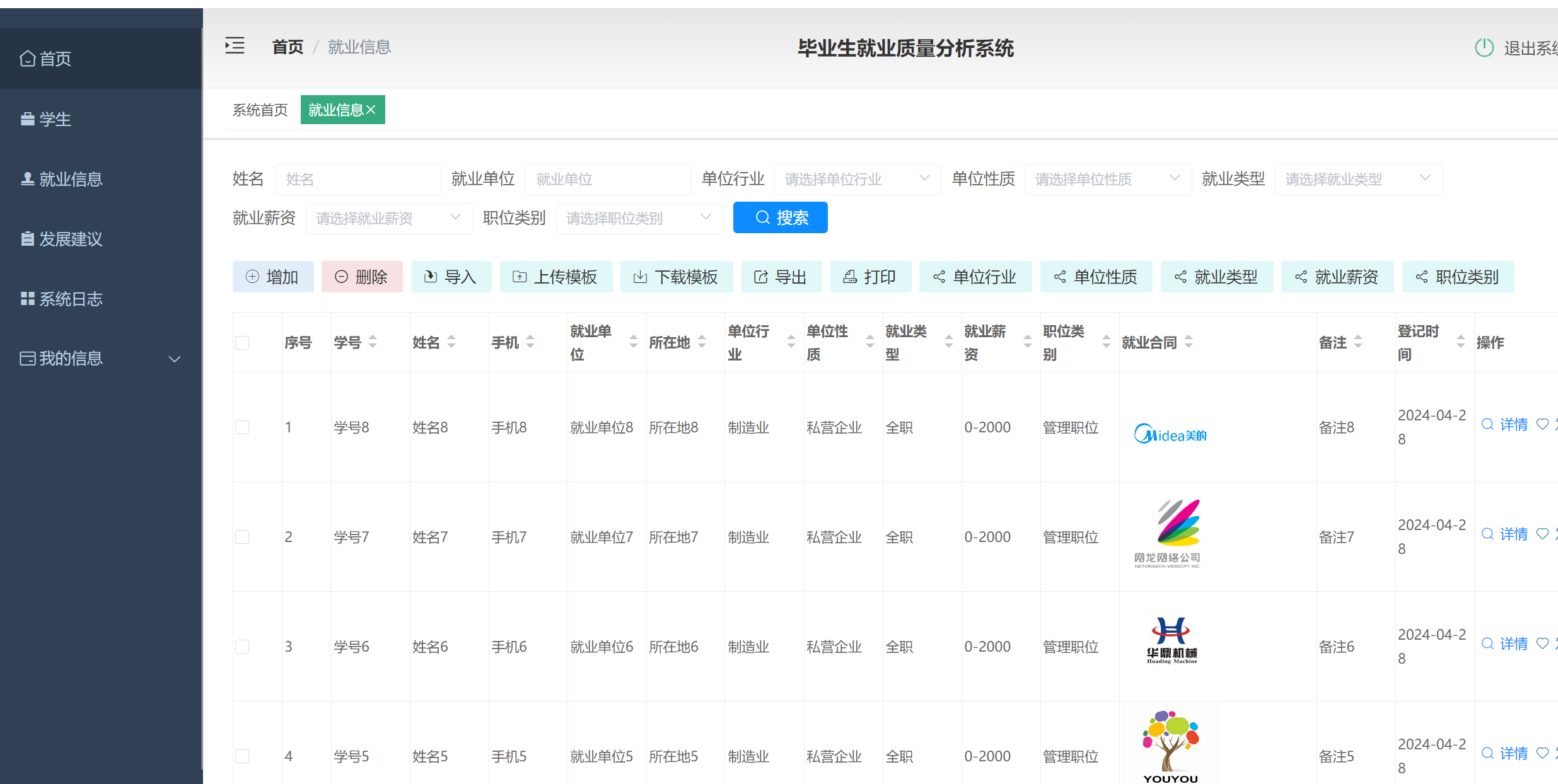Expand the 就业薪资 salary filter dropdown
Viewport: 1558px width, 784px height.
tap(388, 217)
